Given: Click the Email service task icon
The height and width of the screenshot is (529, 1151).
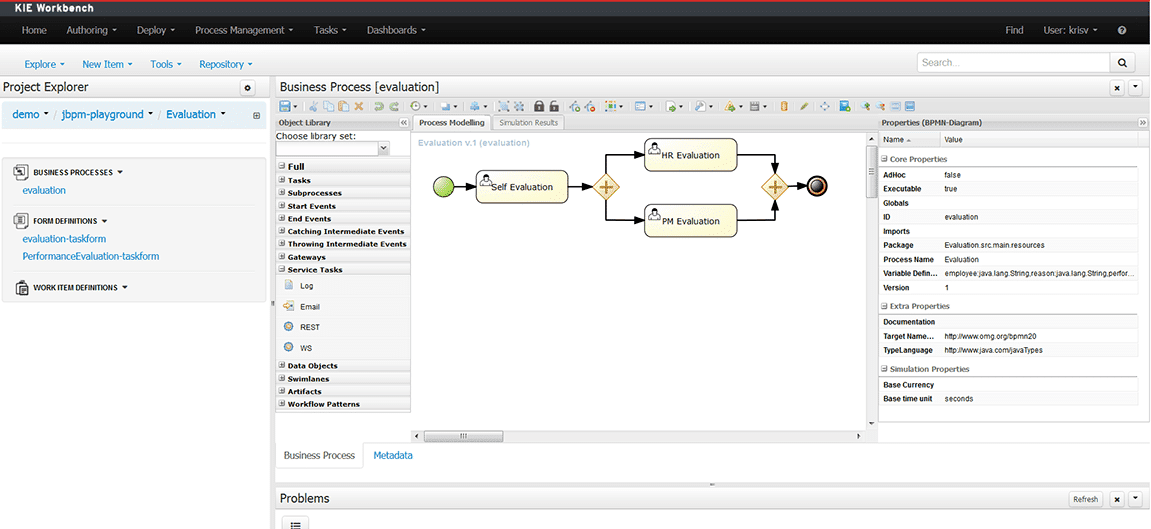Looking at the screenshot, I should point(288,306).
